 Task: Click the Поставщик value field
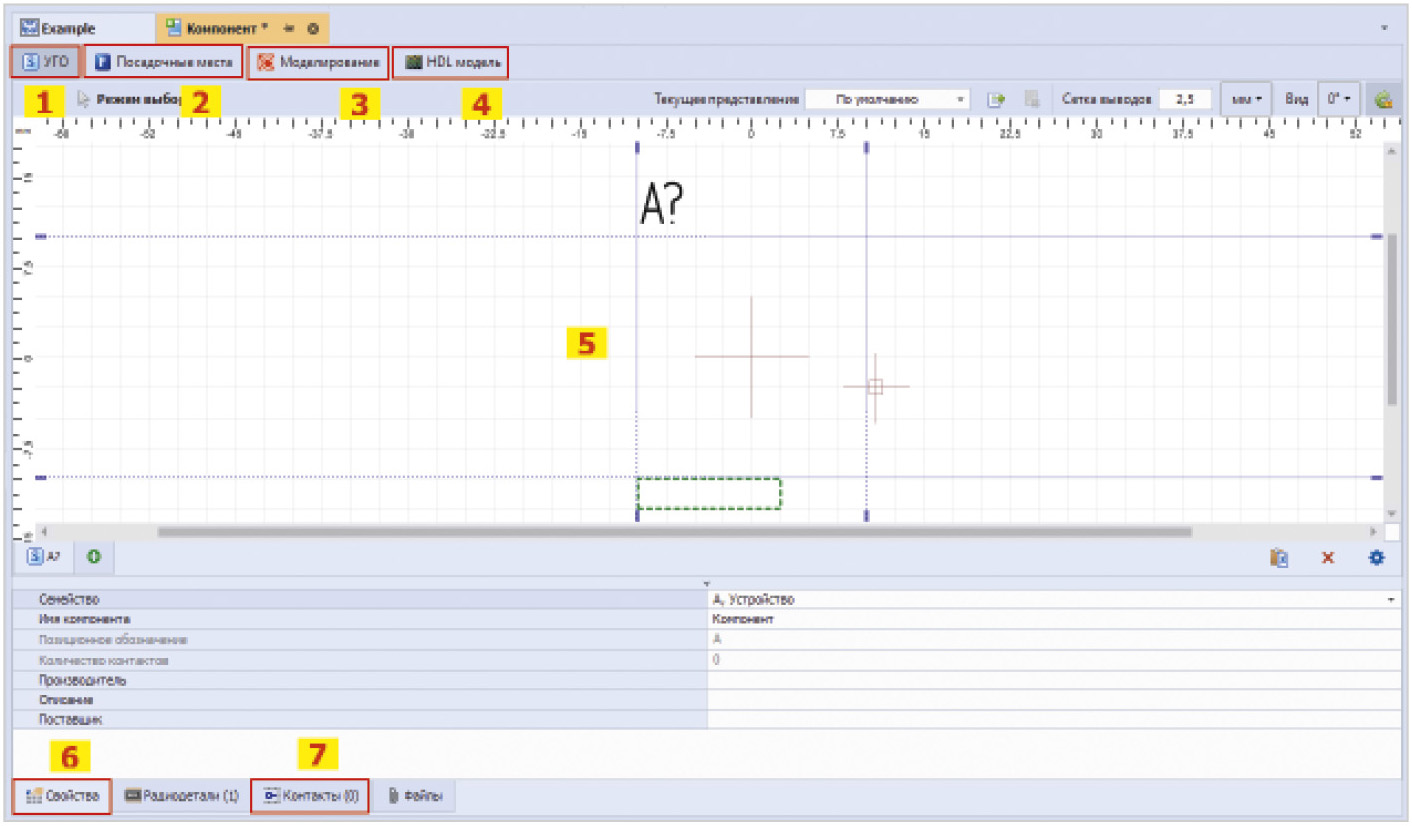1053,719
